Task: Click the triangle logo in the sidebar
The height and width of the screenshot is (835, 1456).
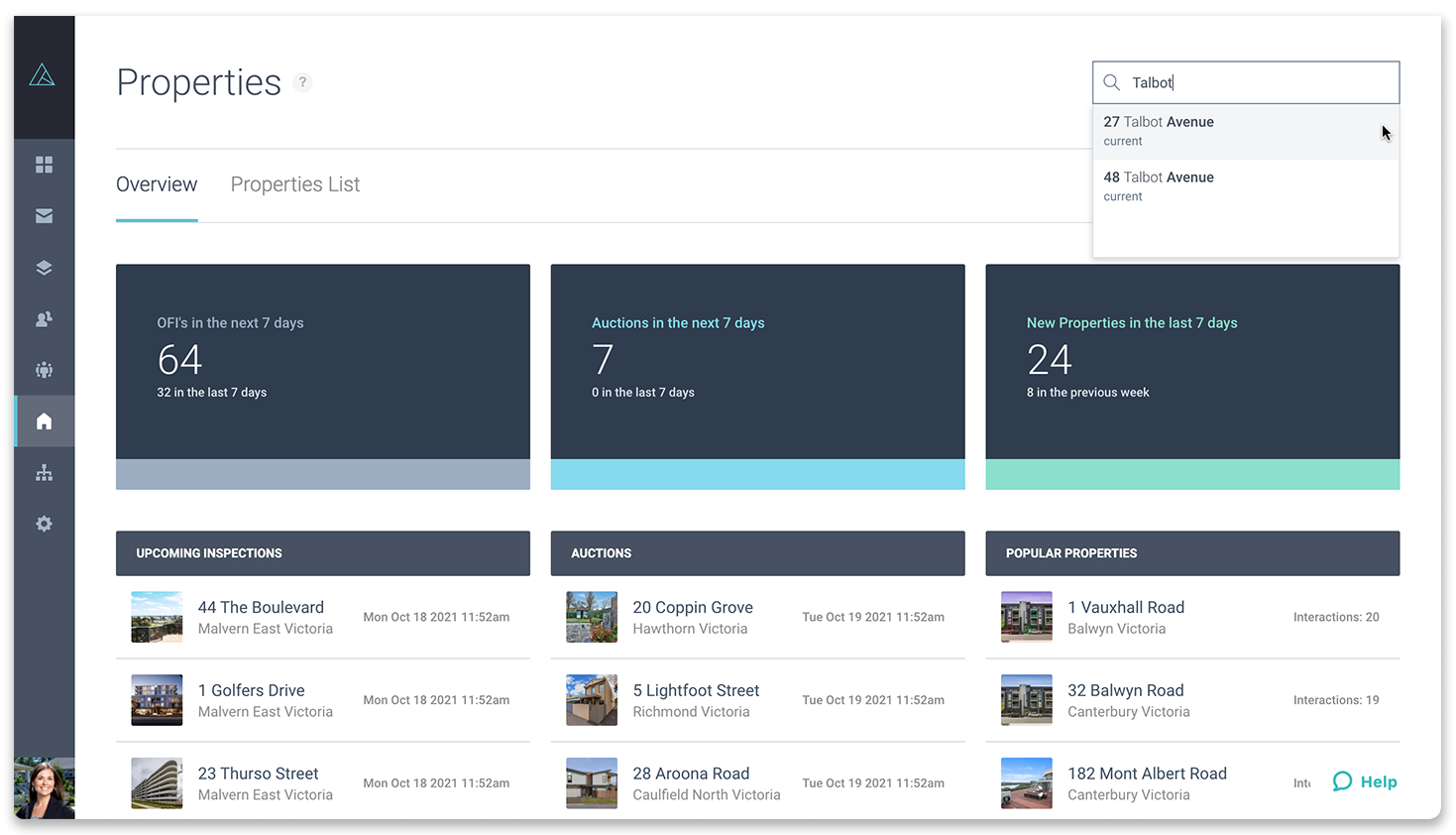Action: (43, 75)
